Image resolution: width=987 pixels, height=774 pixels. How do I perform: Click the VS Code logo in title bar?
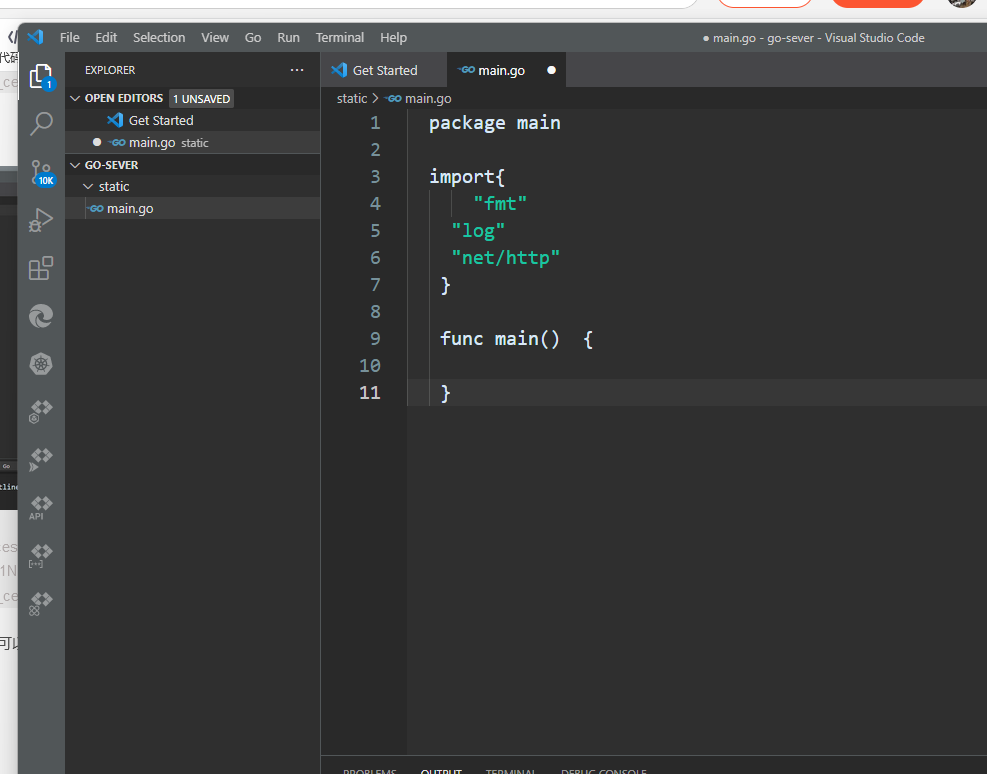pyautogui.click(x=36, y=37)
